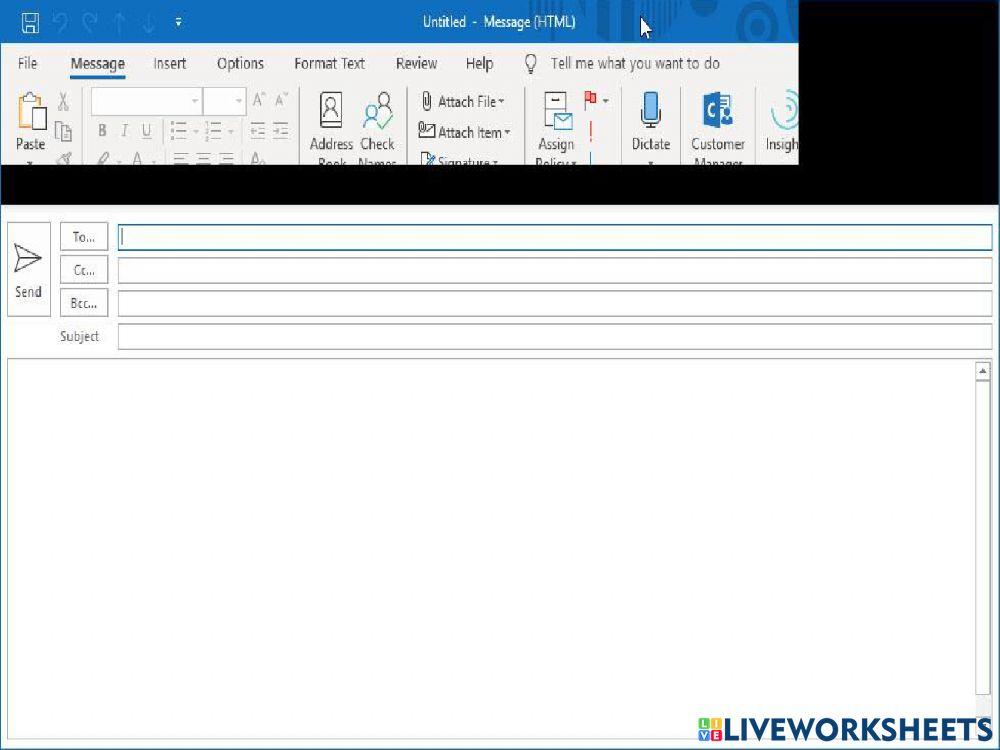Viewport: 1000px width, 750px height.
Task: Click the Dictate microphone icon
Action: [x=651, y=110]
